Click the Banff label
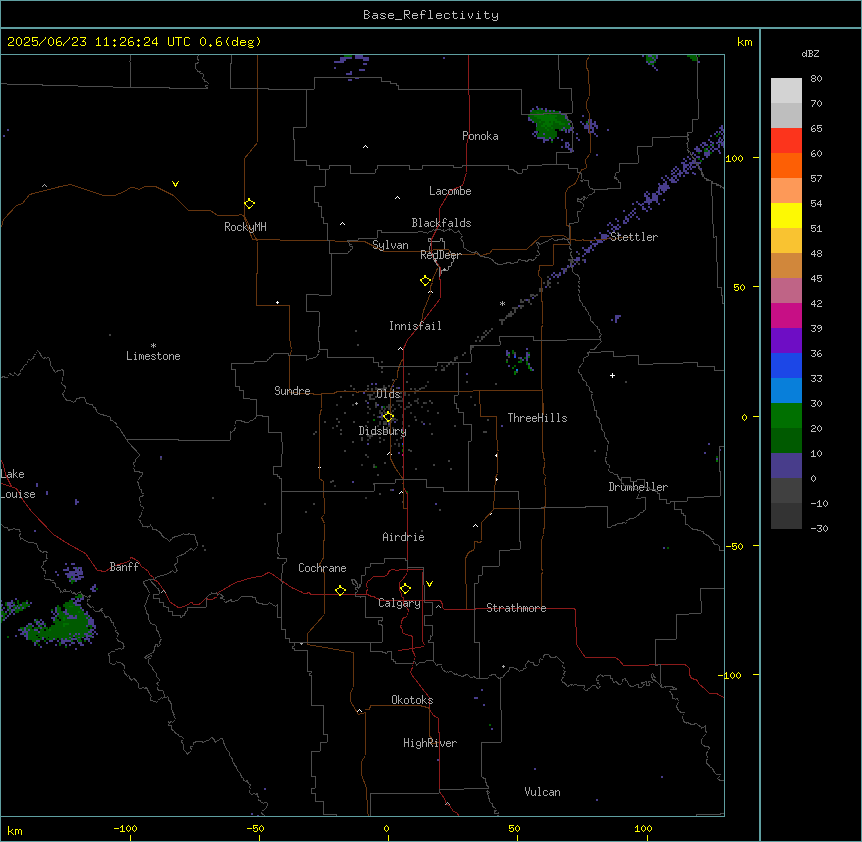The width and height of the screenshot is (862, 842). click(124, 567)
